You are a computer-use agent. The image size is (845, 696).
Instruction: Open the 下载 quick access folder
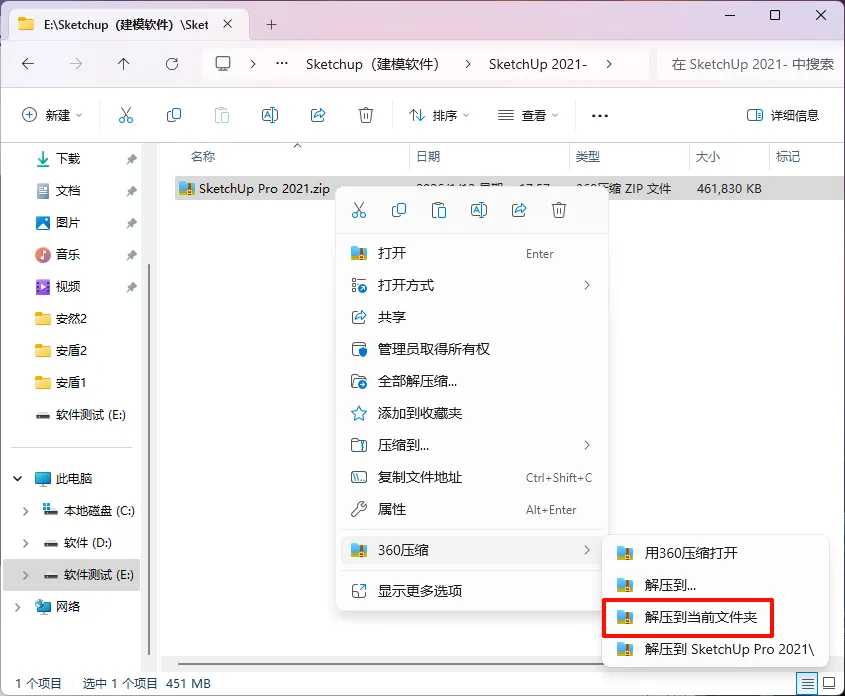[x=68, y=158]
